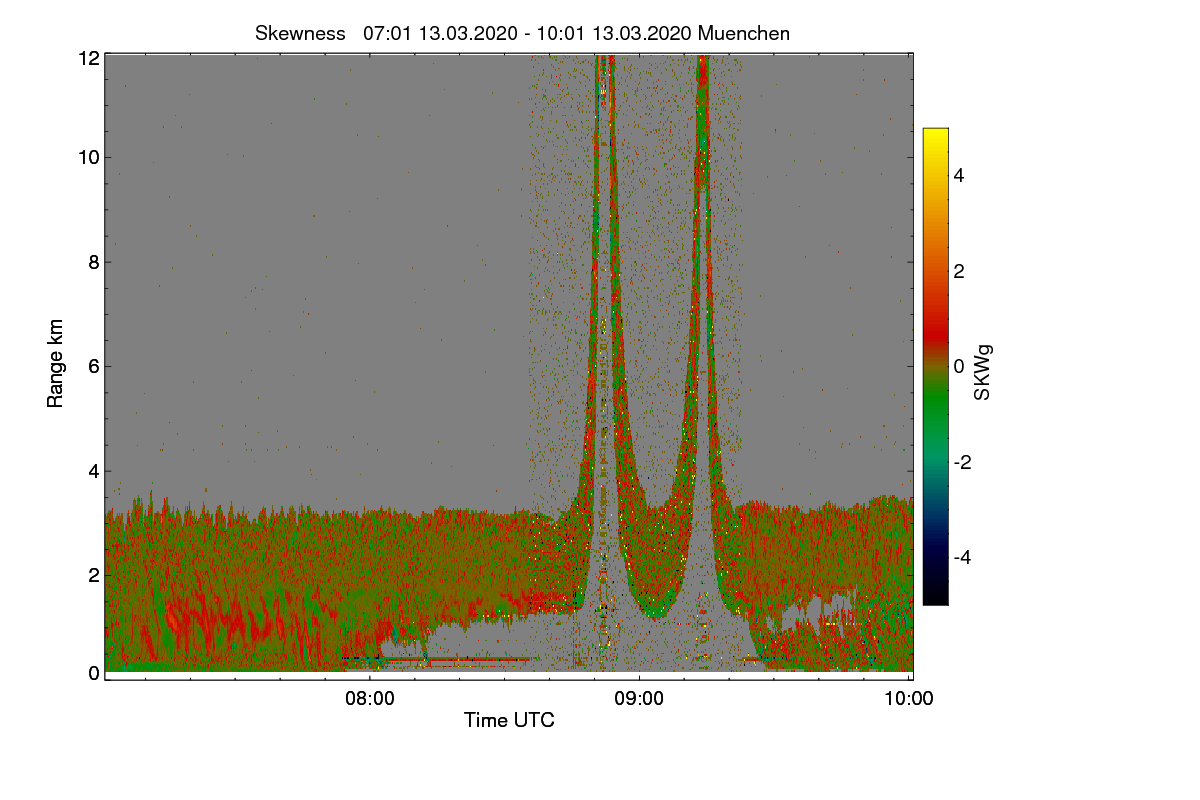Click the range tick label '10'
Screen dimensions: 1200x800
coord(89,157)
